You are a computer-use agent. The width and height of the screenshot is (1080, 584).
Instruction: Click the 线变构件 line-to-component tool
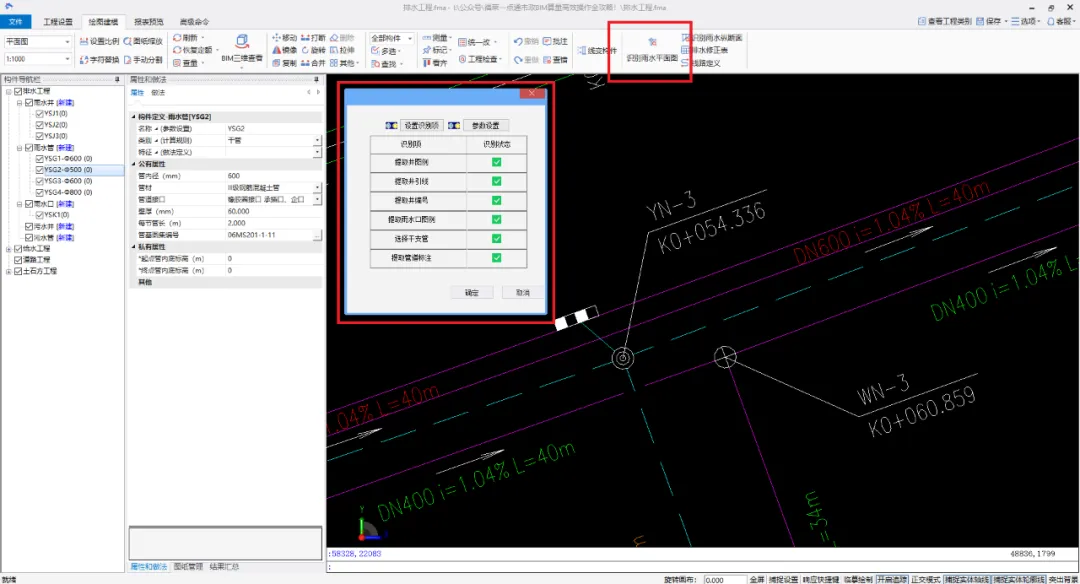pos(597,50)
